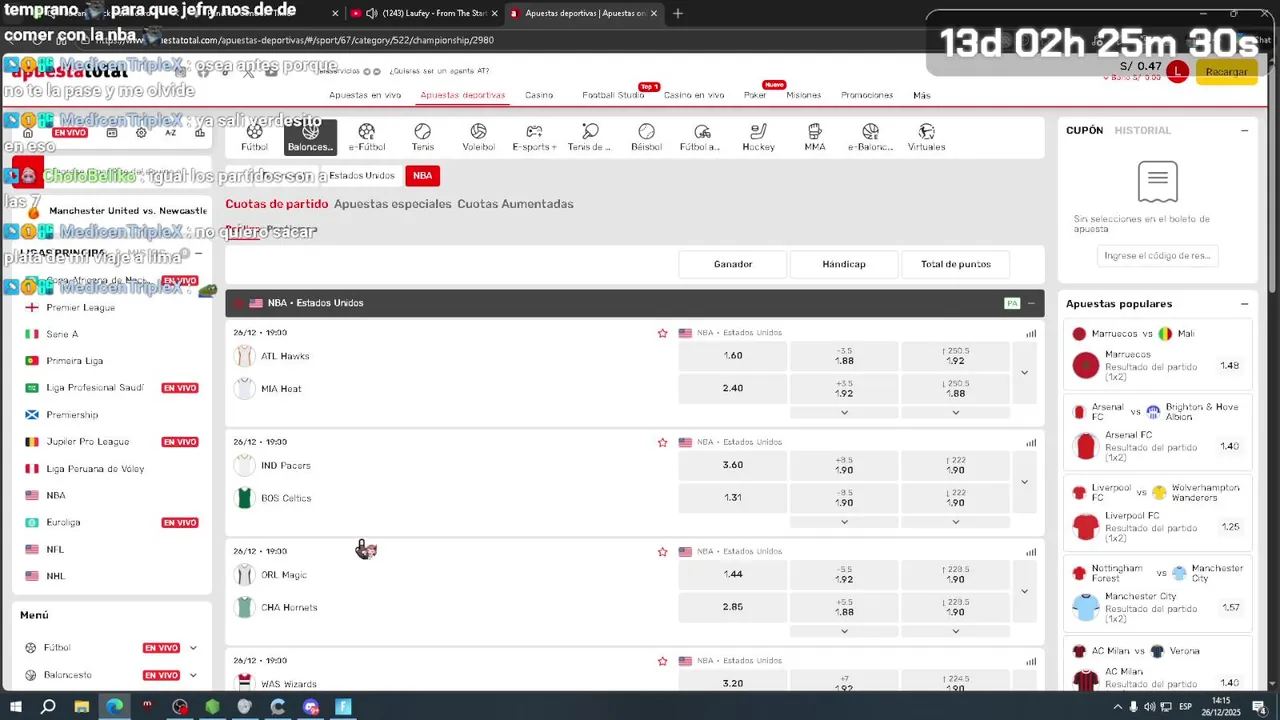The height and width of the screenshot is (720, 1280).
Task: Switch to the Historial tab
Action: tap(1143, 130)
